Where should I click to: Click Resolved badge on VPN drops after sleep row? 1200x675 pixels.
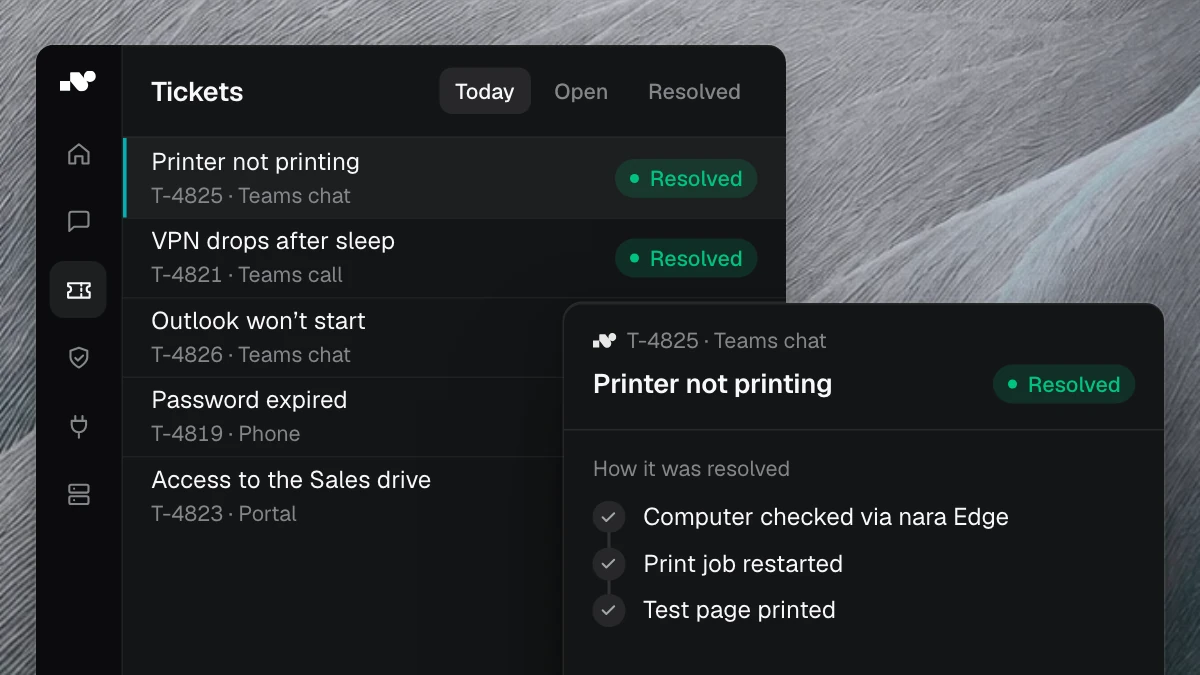point(686,259)
